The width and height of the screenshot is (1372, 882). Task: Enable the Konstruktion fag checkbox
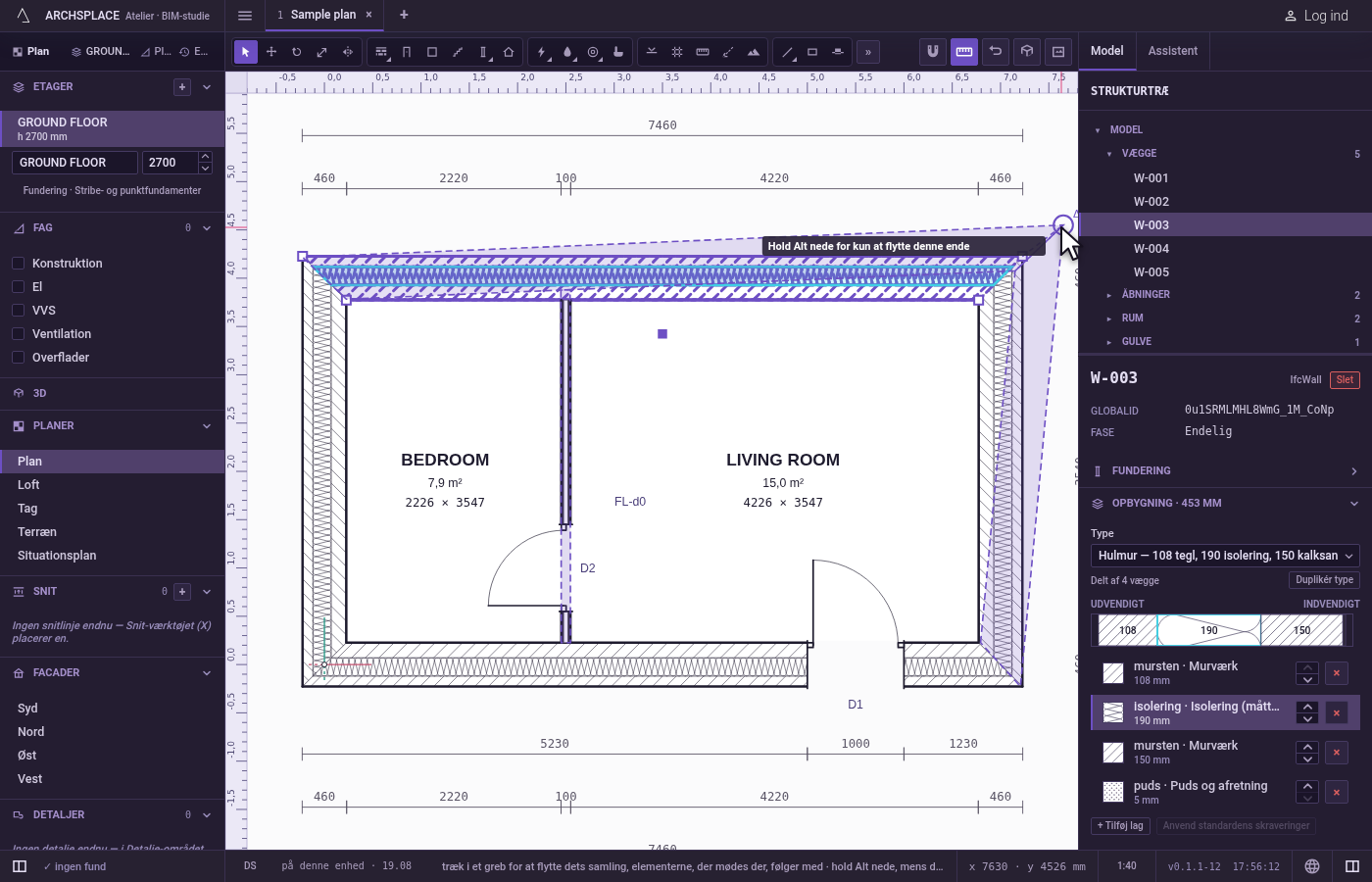pyautogui.click(x=18, y=263)
